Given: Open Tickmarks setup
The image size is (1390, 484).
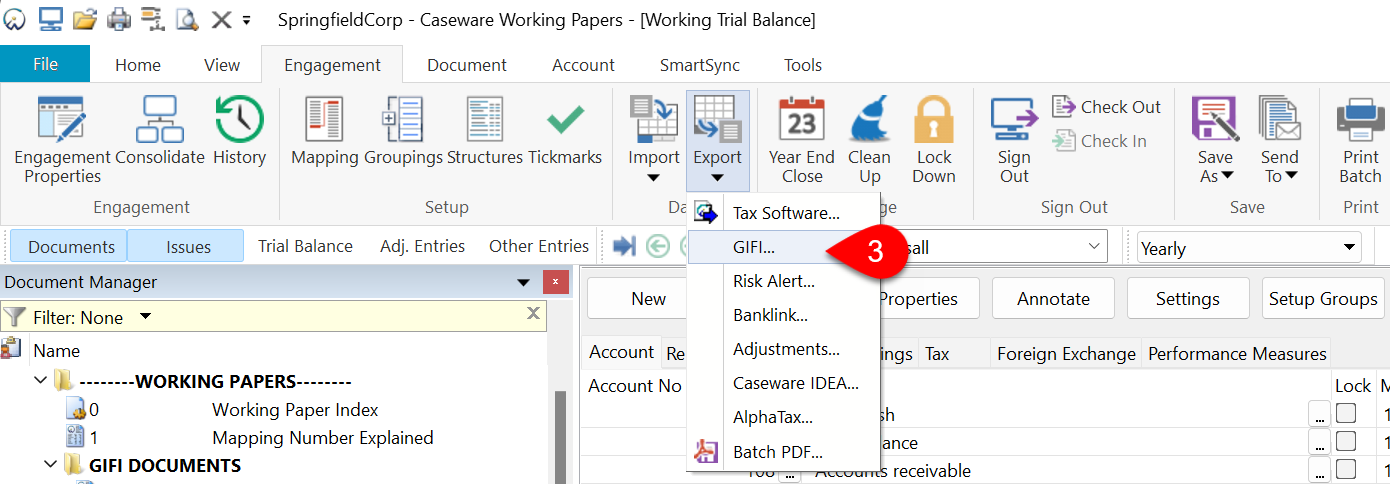Looking at the screenshot, I should click(x=565, y=131).
